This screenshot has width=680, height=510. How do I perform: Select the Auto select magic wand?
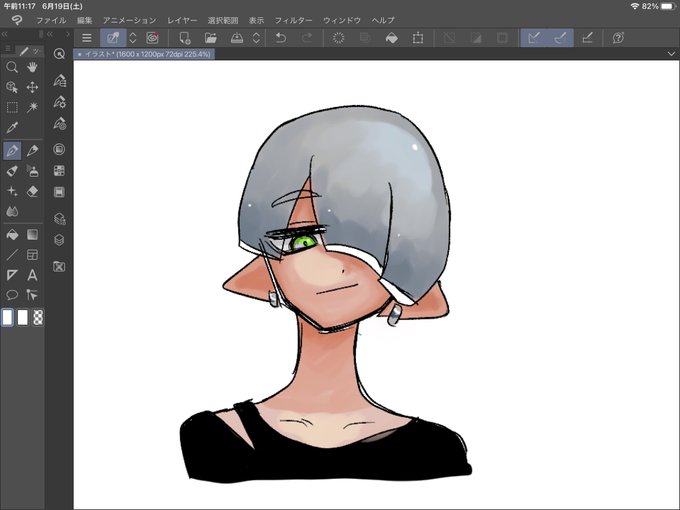click(32, 107)
